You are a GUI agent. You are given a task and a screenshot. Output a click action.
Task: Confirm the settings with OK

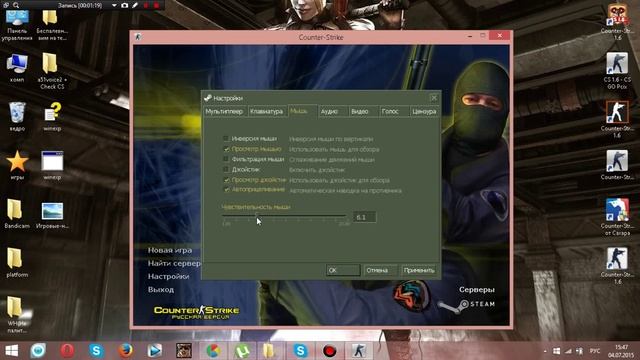[x=343, y=270]
